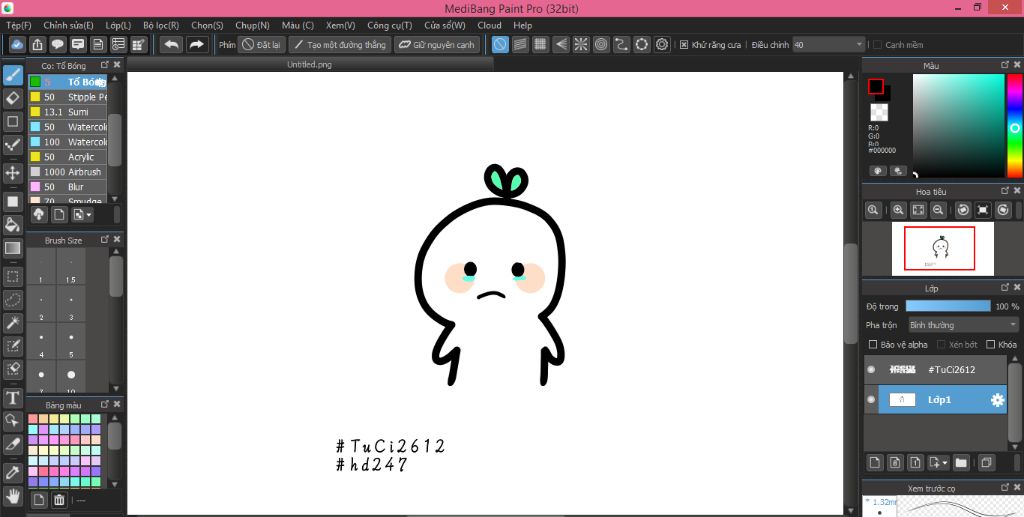Screen dimensions: 1024x517
Task: Select the rectangular Select tool
Action: click(x=12, y=276)
